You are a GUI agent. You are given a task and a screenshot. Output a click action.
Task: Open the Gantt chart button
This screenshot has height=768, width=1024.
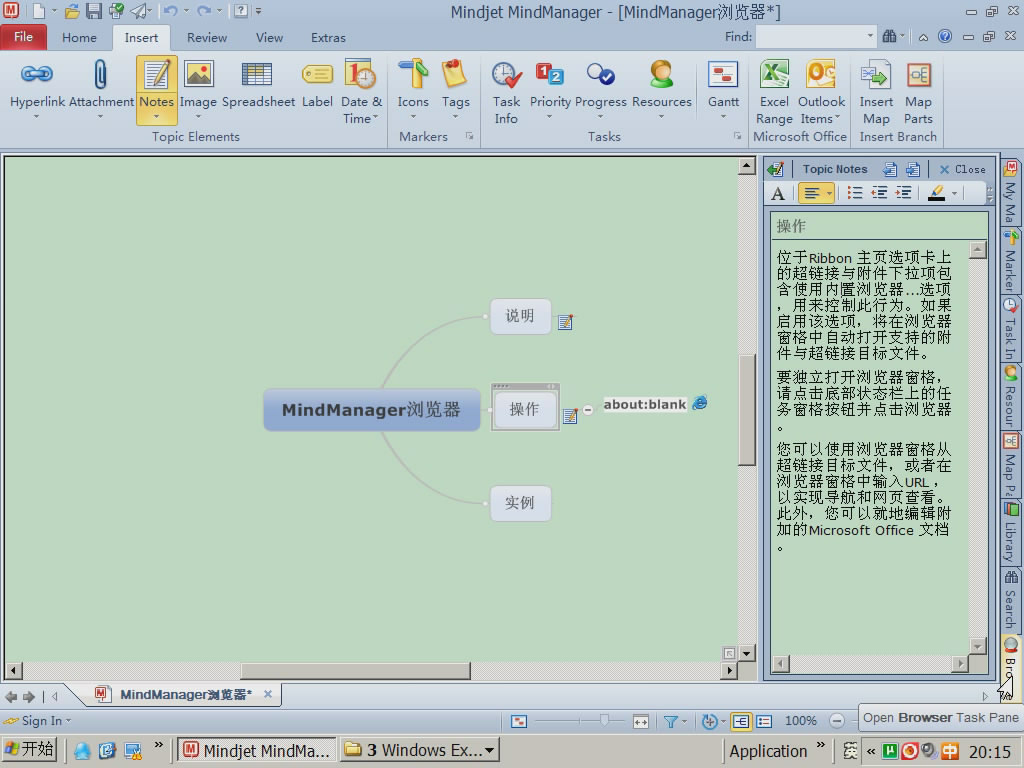coord(723,86)
